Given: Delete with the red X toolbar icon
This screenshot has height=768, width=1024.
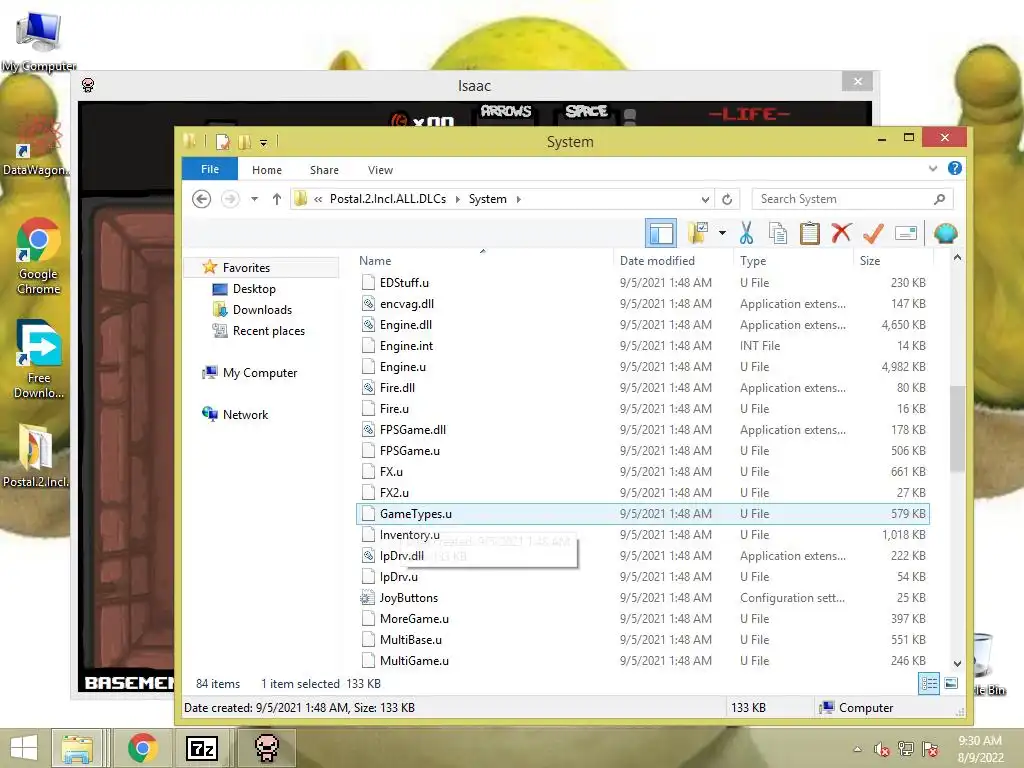Looking at the screenshot, I should click(841, 232).
